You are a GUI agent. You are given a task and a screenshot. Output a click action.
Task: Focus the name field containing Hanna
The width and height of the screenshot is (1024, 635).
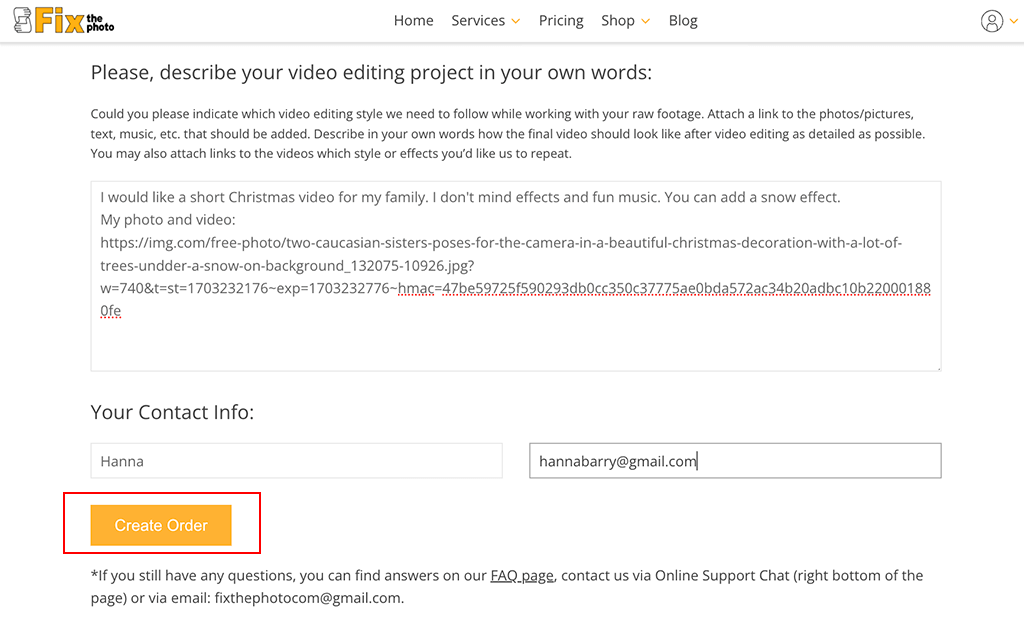296,461
